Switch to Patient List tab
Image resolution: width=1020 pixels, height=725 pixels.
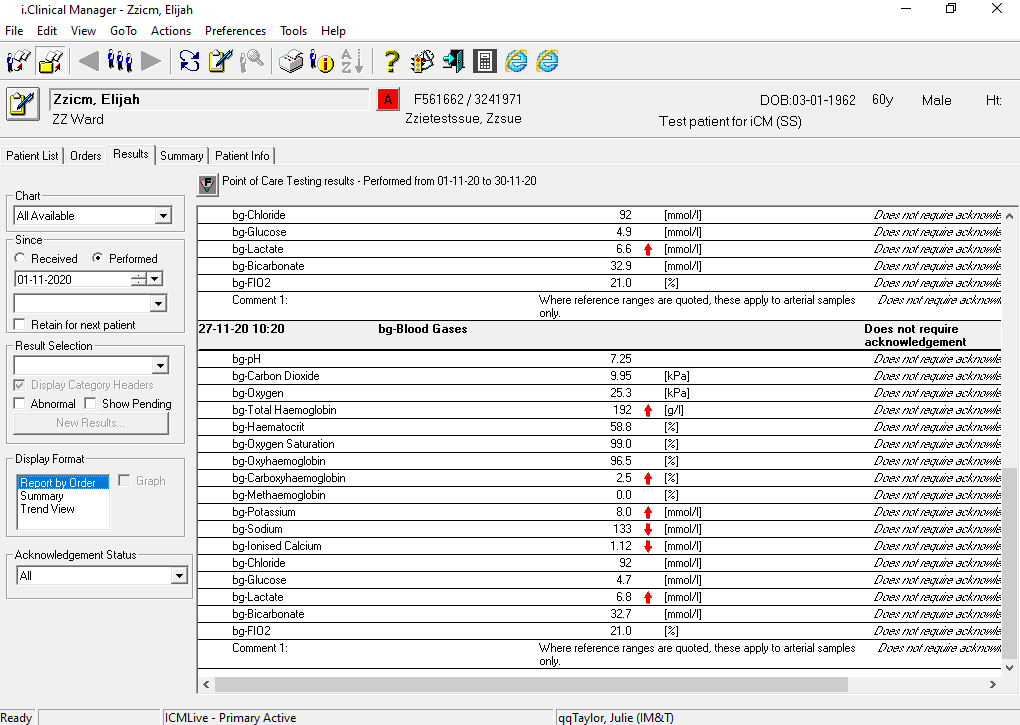(32, 156)
